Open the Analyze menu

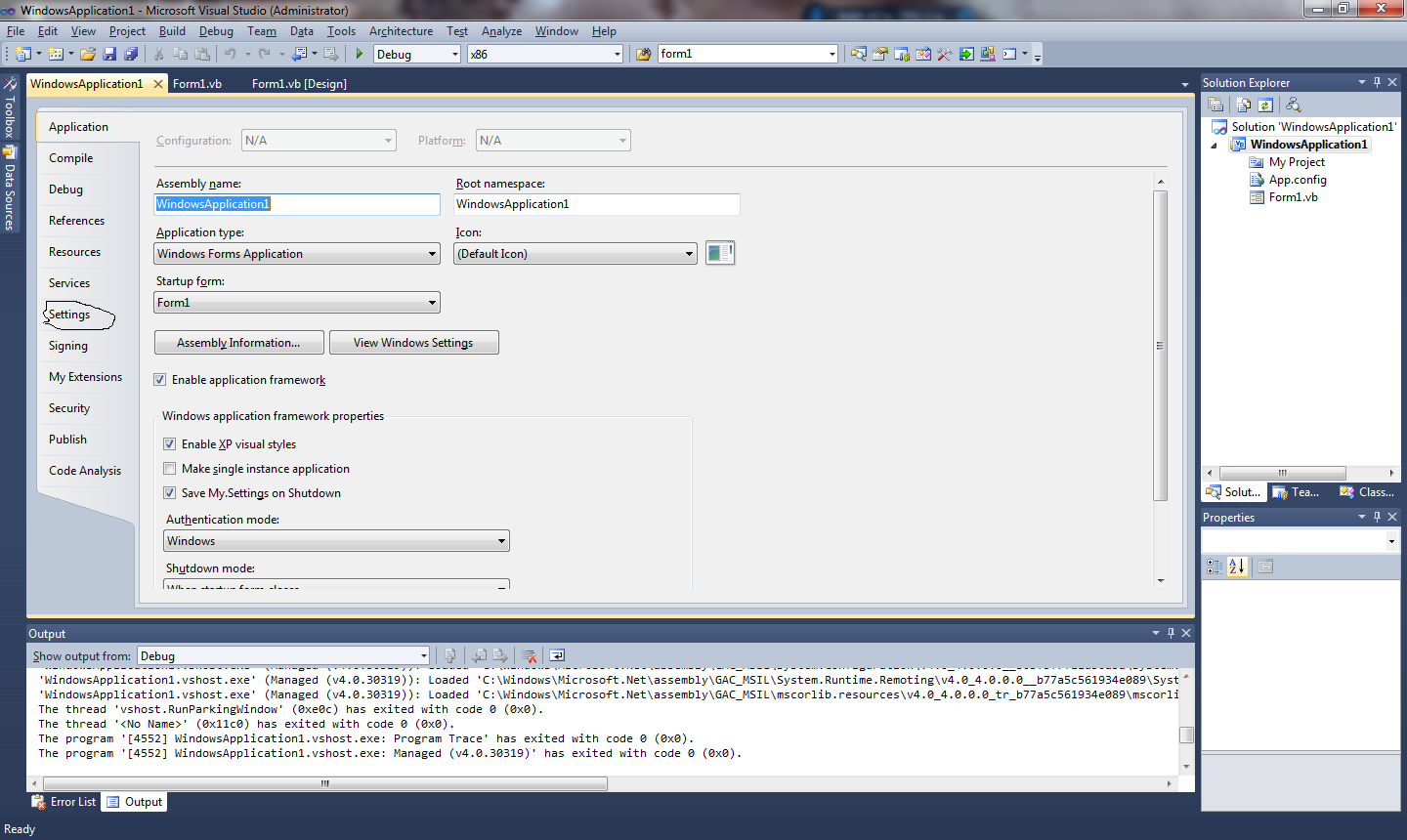click(502, 31)
